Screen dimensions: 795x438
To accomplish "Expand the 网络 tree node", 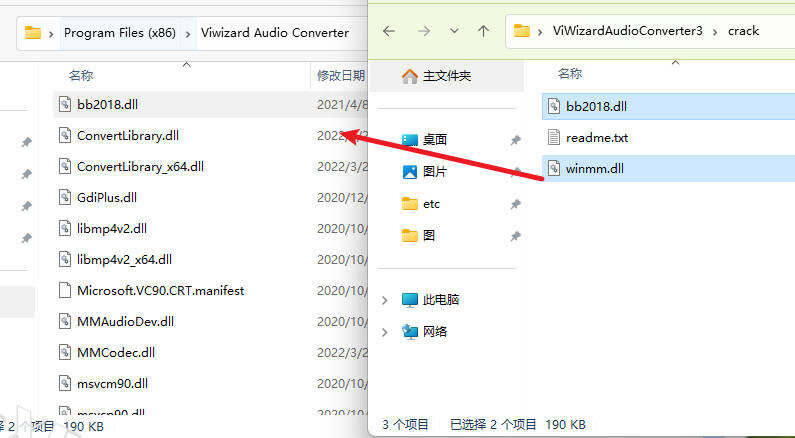I will (385, 332).
